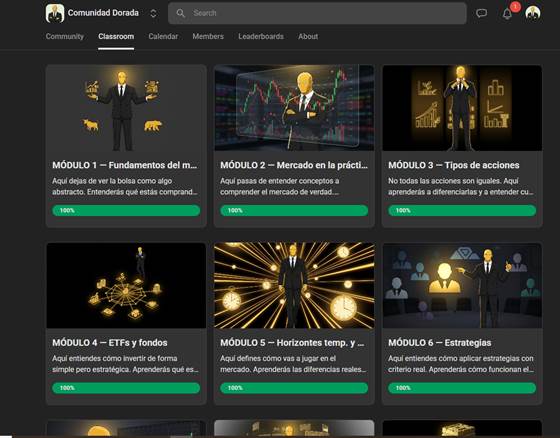The height and width of the screenshot is (438, 560).
Task: Open the chat messages icon
Action: coord(481,14)
